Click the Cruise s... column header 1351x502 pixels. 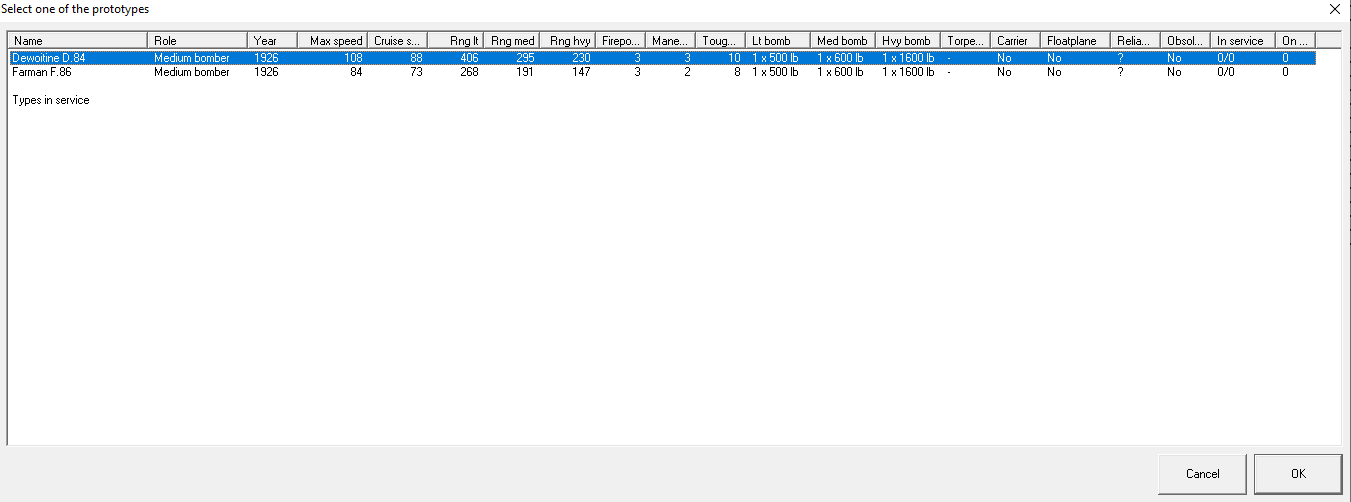click(397, 41)
